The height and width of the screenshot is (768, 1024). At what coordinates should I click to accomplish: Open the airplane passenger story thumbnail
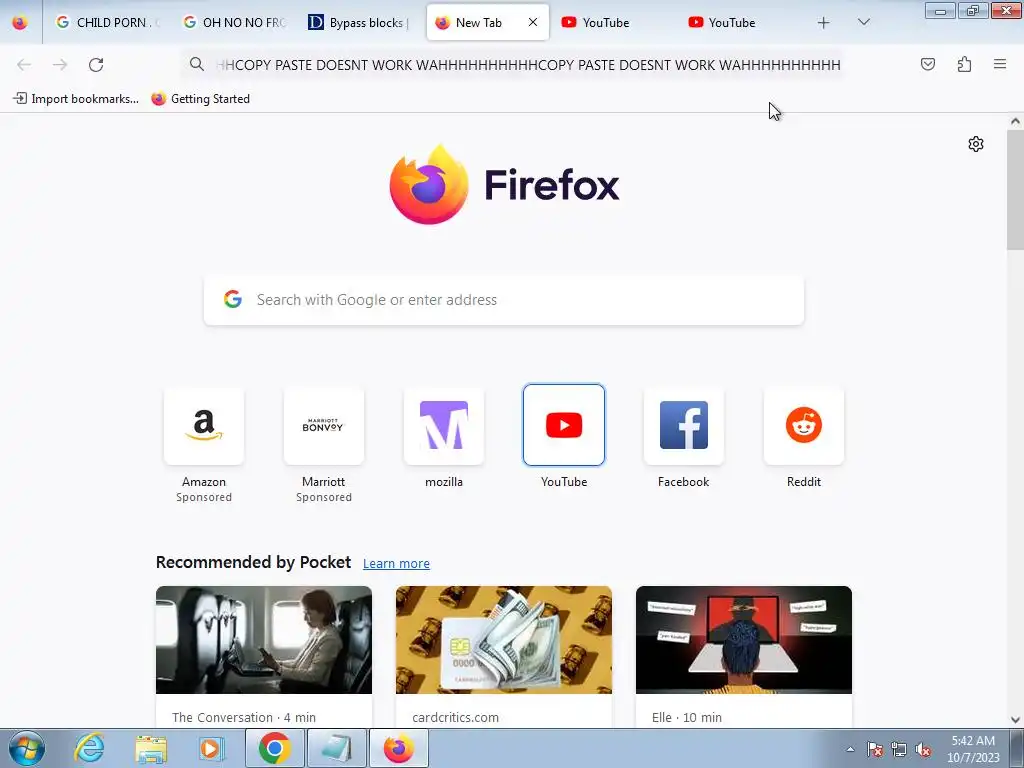coord(264,640)
